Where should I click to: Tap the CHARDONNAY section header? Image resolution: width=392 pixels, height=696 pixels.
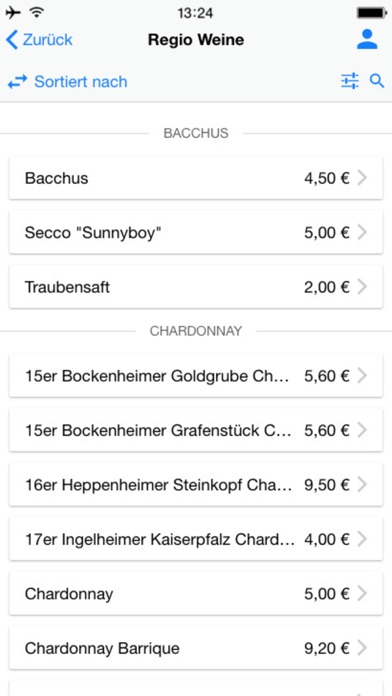point(196,331)
